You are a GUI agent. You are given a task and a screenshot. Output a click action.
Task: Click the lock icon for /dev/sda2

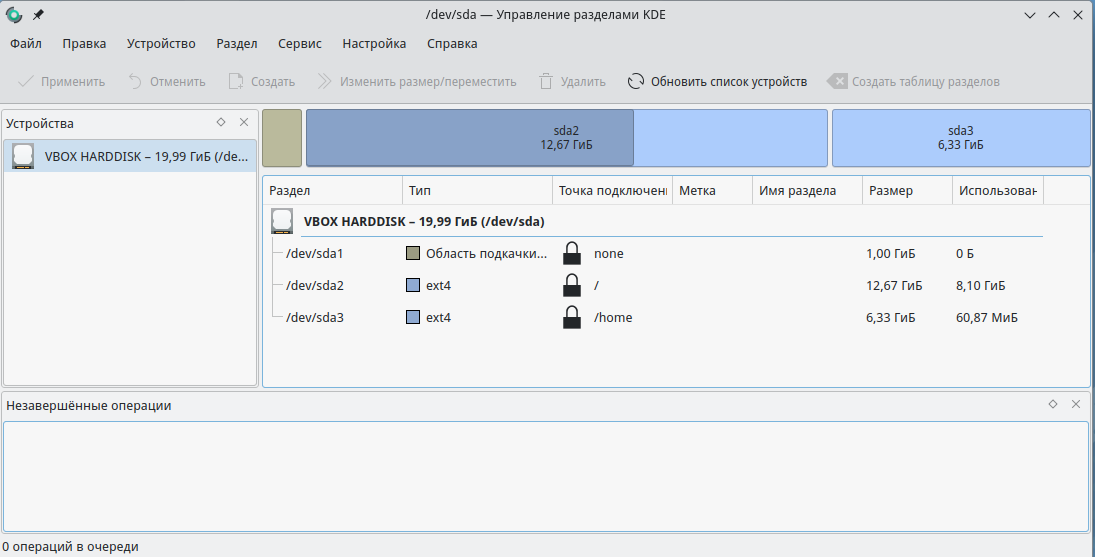click(x=571, y=286)
